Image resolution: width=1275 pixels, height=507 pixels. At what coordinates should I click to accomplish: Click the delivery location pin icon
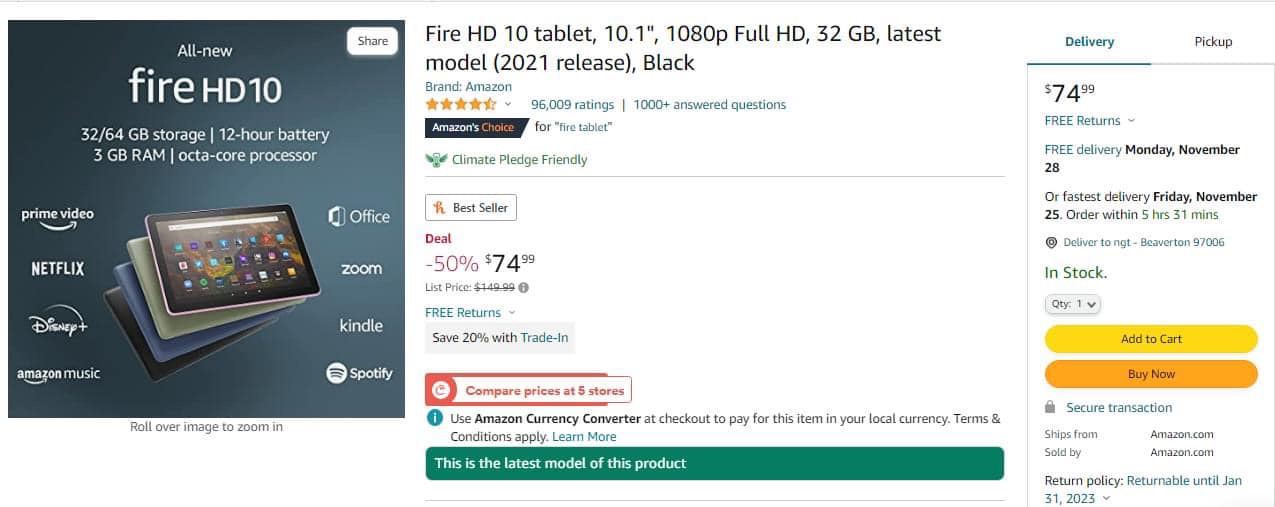(x=1051, y=243)
